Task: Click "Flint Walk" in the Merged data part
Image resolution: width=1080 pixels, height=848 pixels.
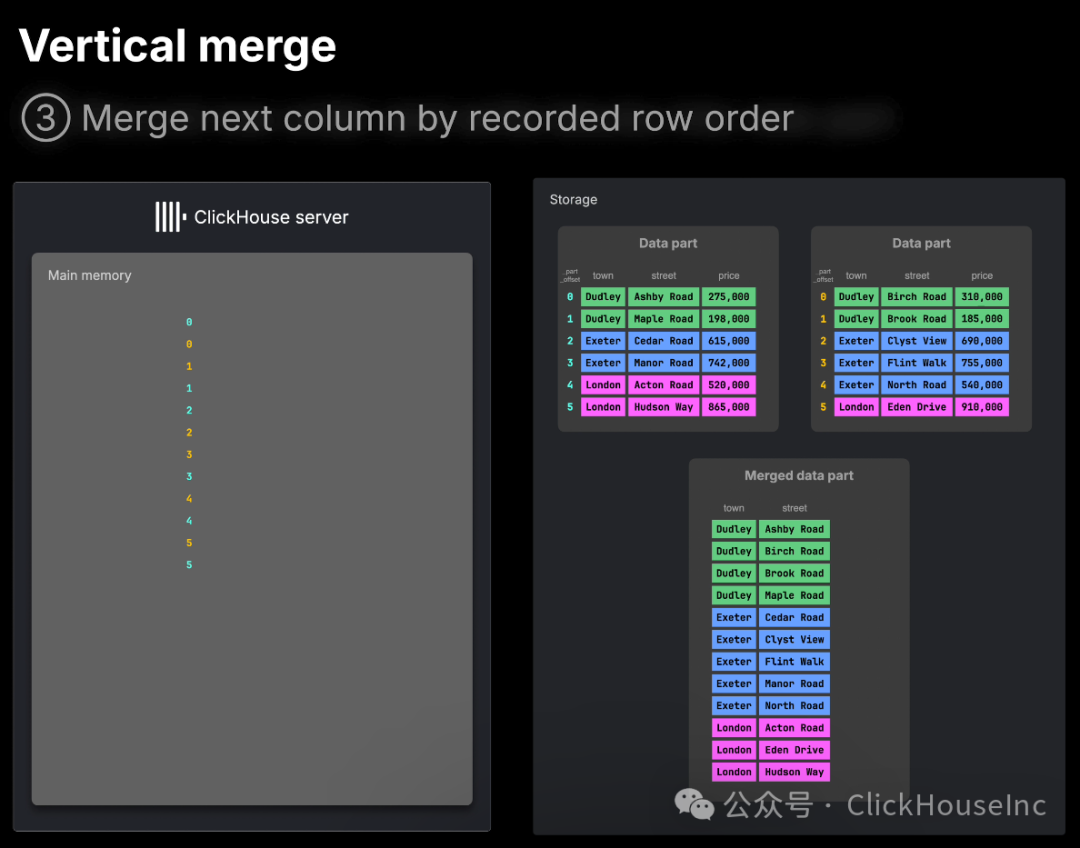Action: [794, 661]
